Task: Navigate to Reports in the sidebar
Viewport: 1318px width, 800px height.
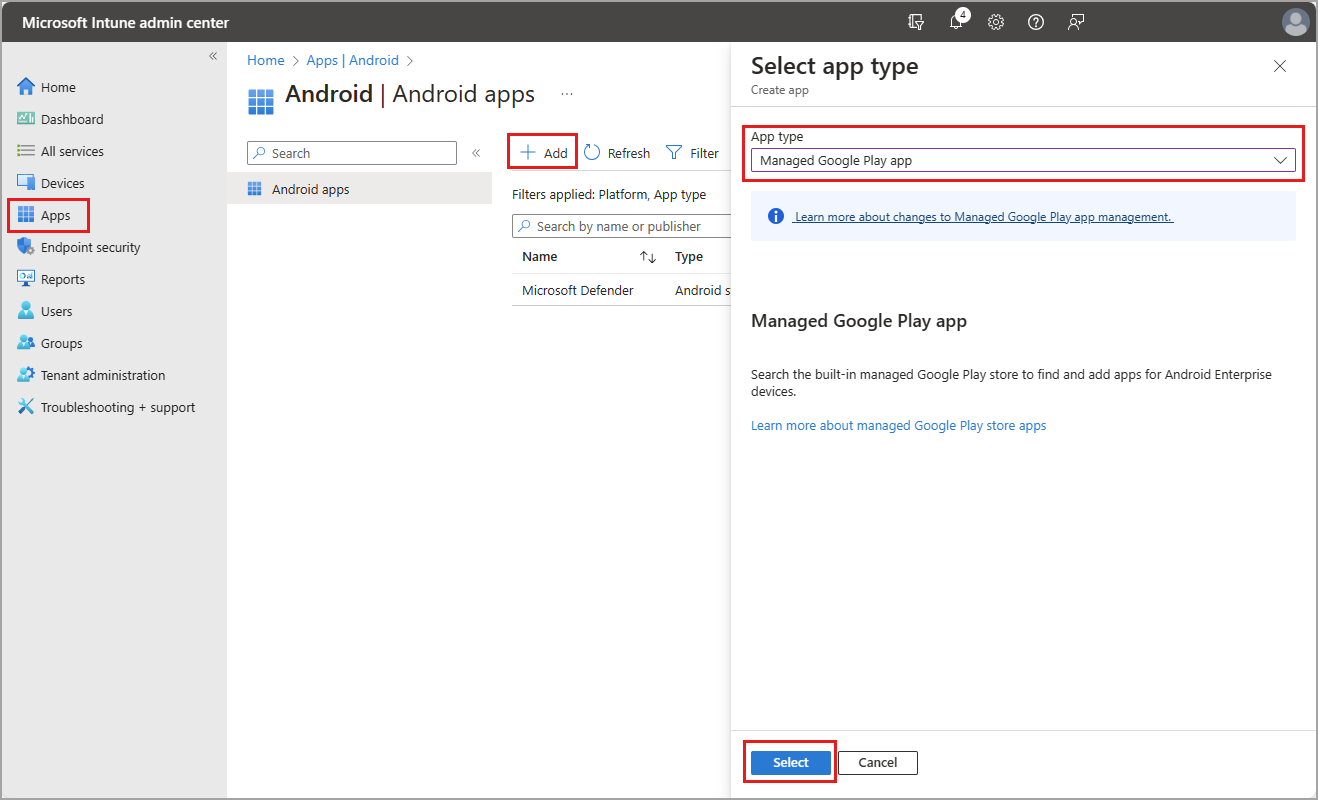Action: [x=62, y=279]
